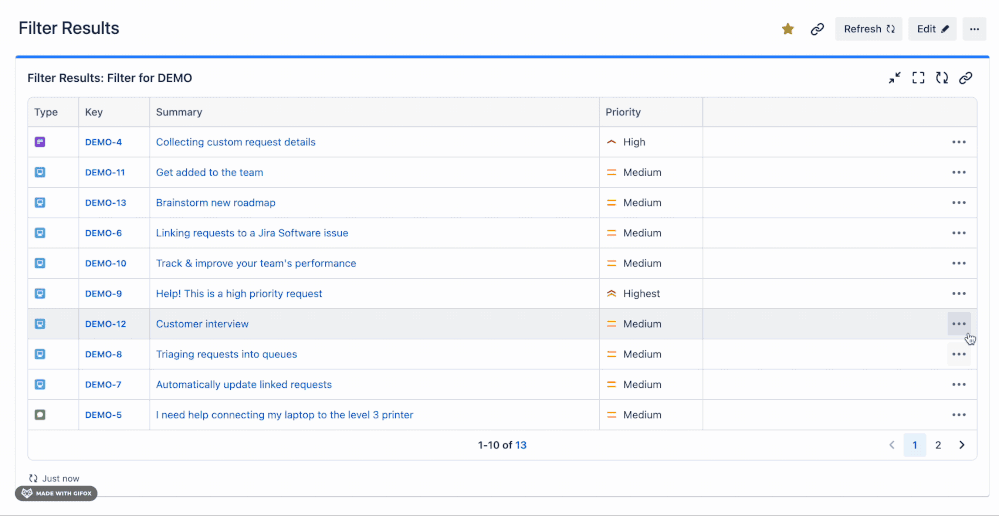Minimize the Filter Results gadget

click(x=895, y=78)
